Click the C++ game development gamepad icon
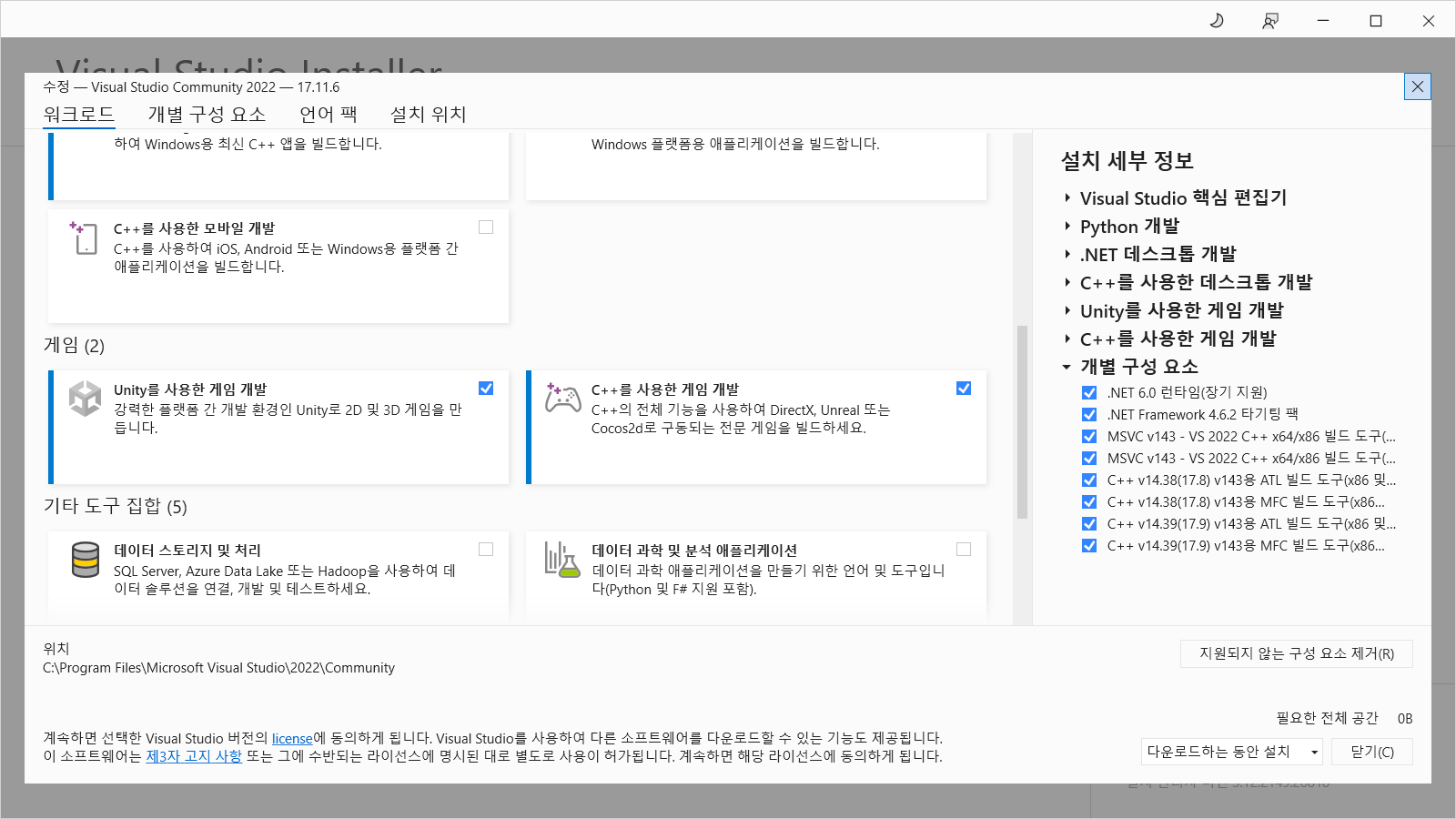1456x819 pixels. point(562,398)
